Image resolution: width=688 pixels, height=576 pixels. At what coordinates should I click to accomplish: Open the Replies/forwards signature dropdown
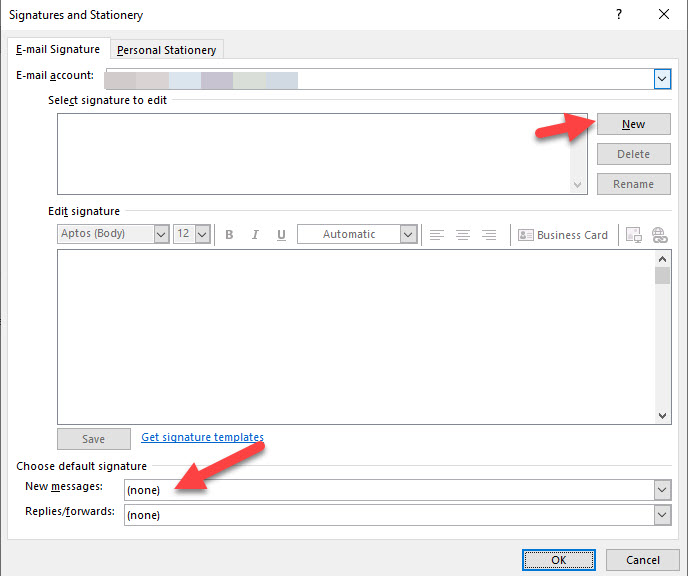663,515
